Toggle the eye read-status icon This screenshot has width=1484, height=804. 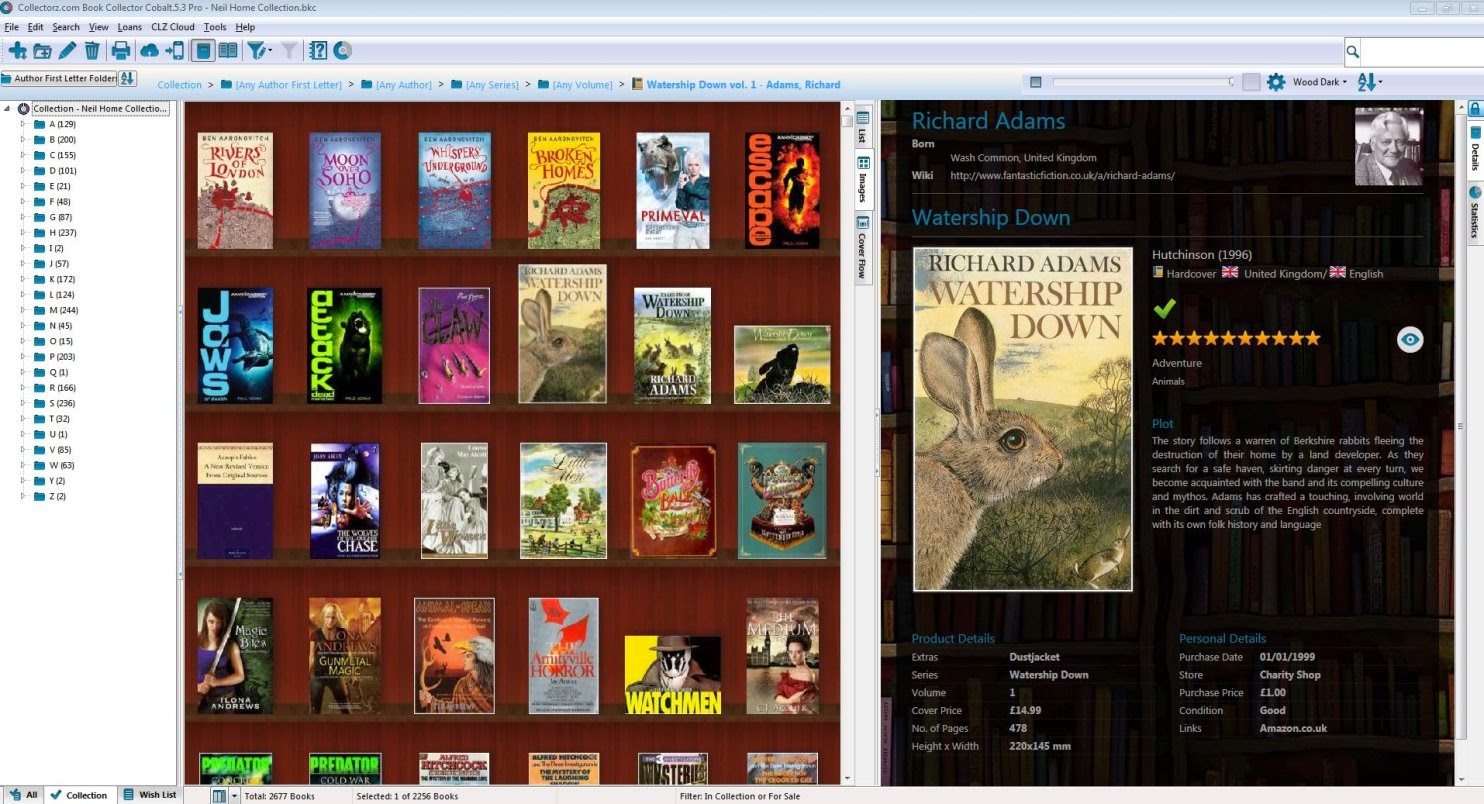coord(1410,340)
